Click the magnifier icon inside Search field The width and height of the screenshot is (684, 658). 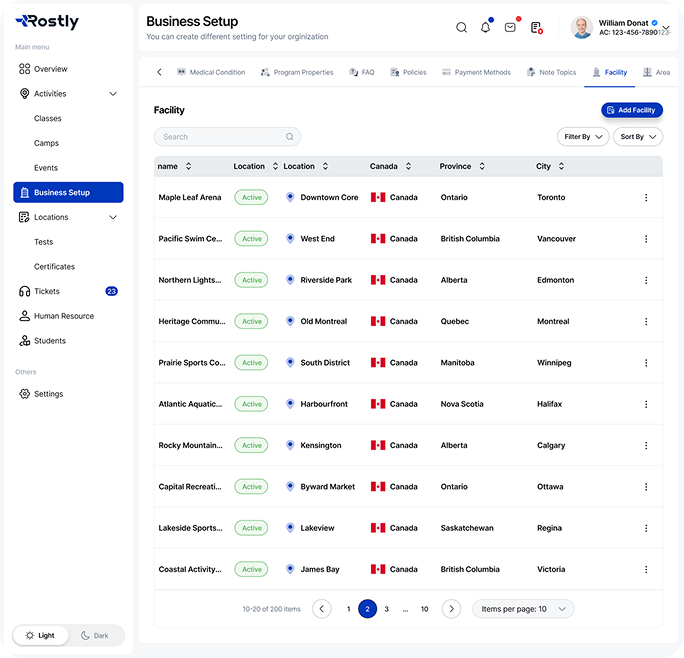tap(290, 137)
